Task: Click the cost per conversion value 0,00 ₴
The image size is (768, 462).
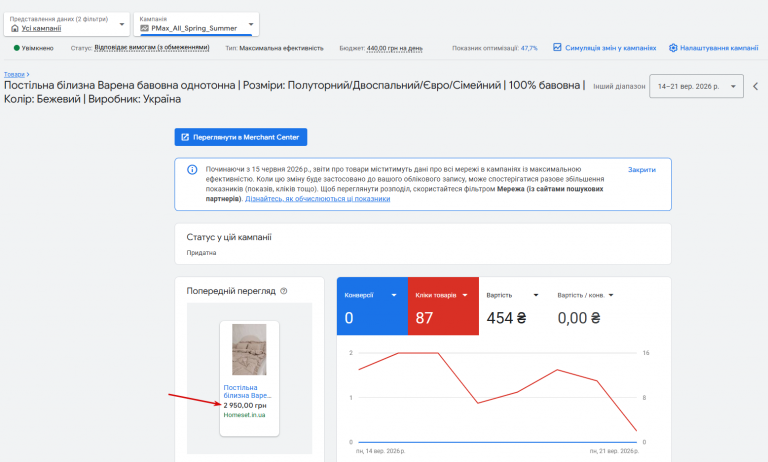Action: 579,318
